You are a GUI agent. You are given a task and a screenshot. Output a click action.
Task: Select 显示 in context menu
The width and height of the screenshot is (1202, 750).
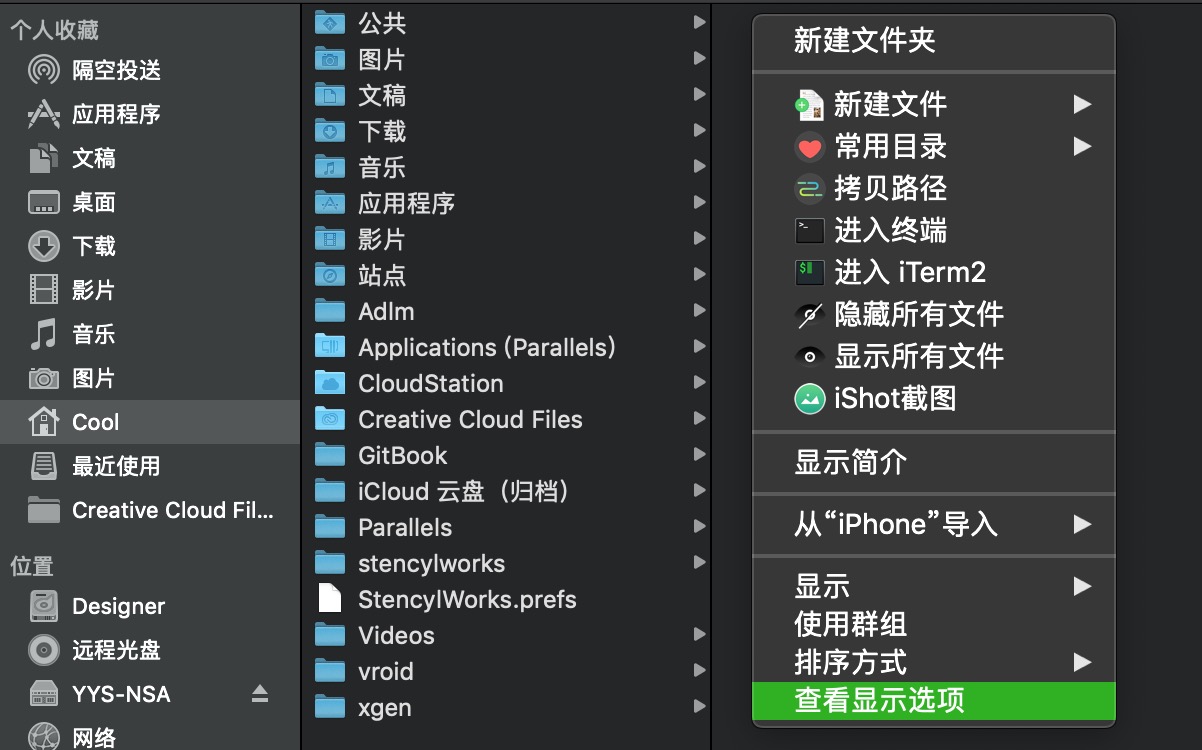[x=933, y=586]
